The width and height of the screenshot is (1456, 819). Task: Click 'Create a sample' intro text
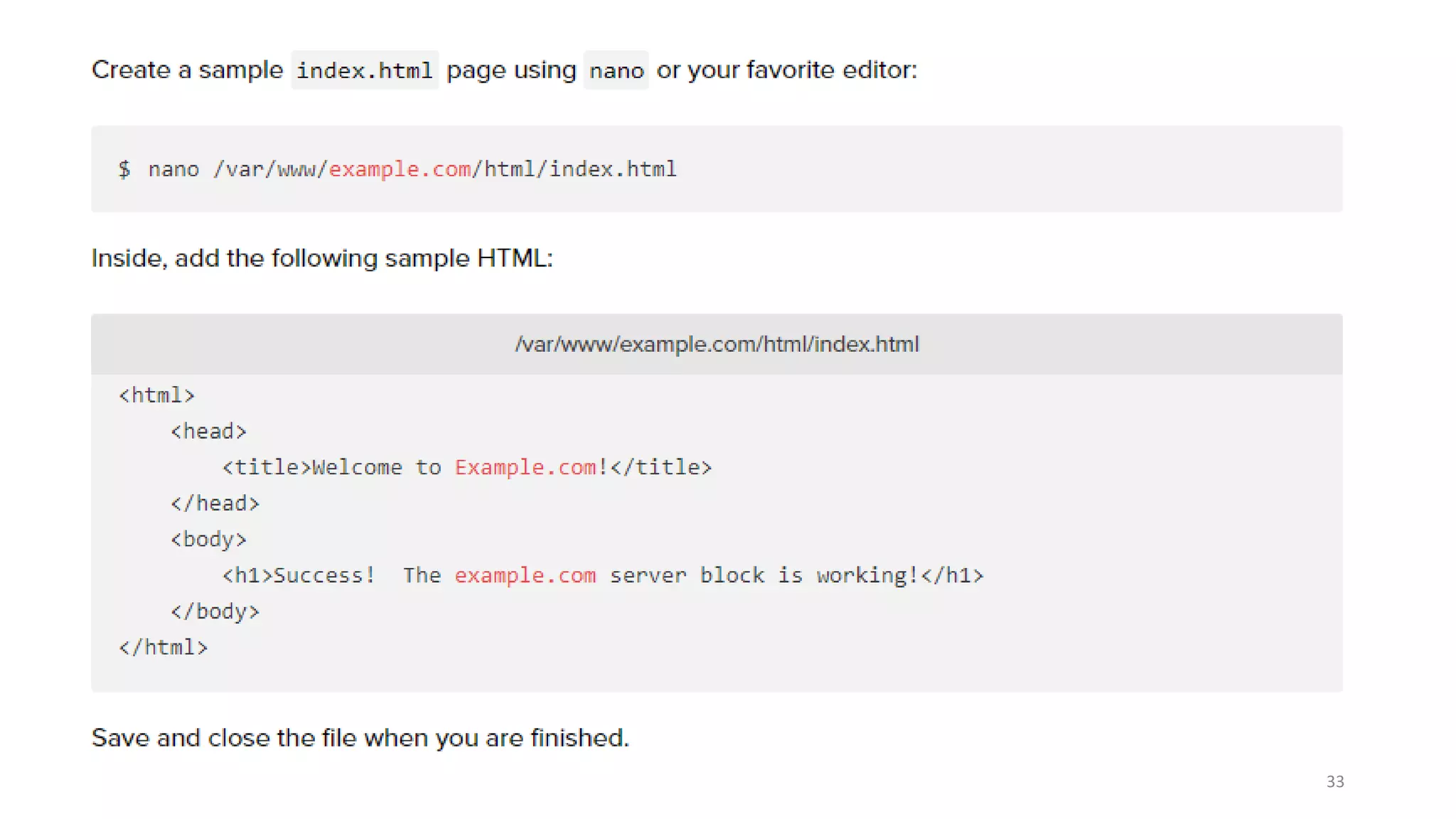[x=187, y=70]
